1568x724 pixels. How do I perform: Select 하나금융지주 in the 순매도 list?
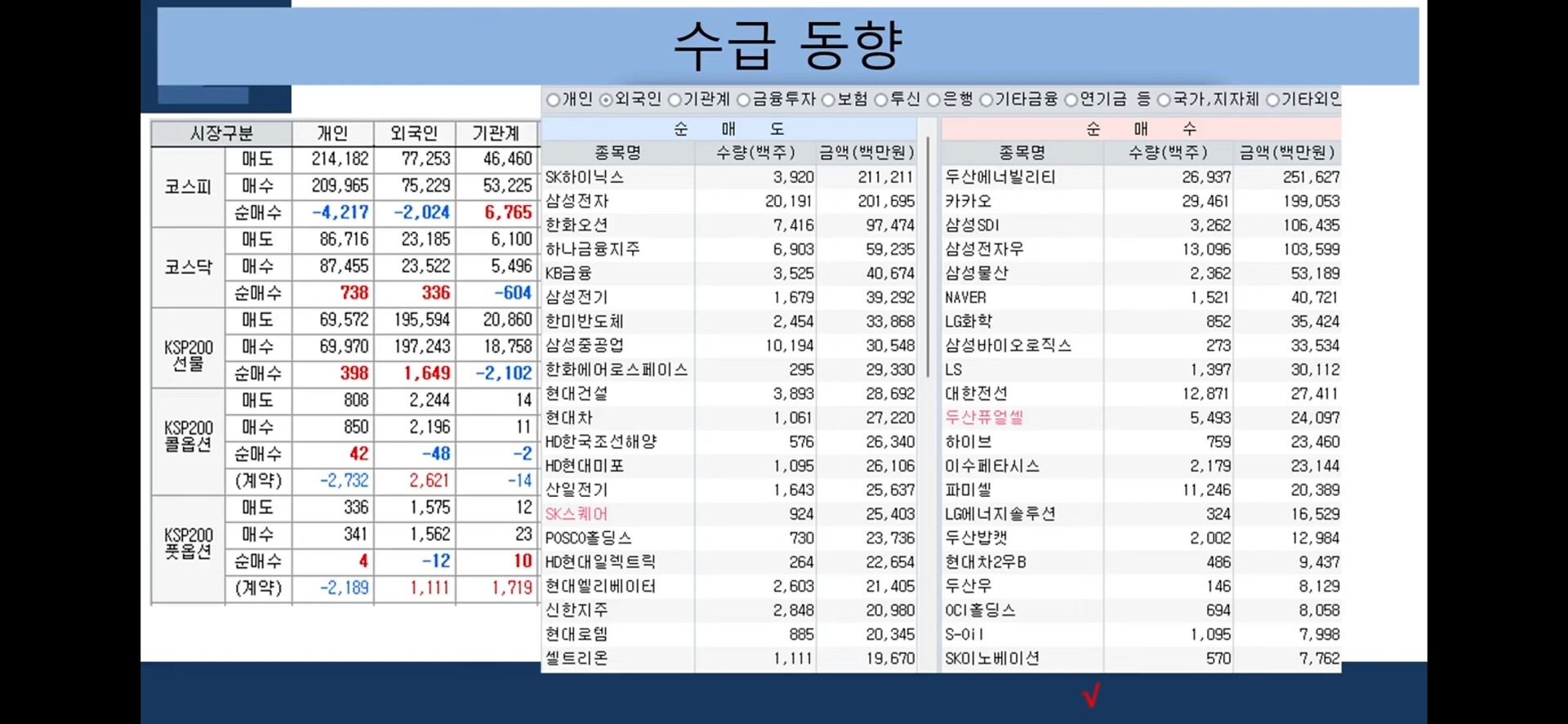pos(593,249)
